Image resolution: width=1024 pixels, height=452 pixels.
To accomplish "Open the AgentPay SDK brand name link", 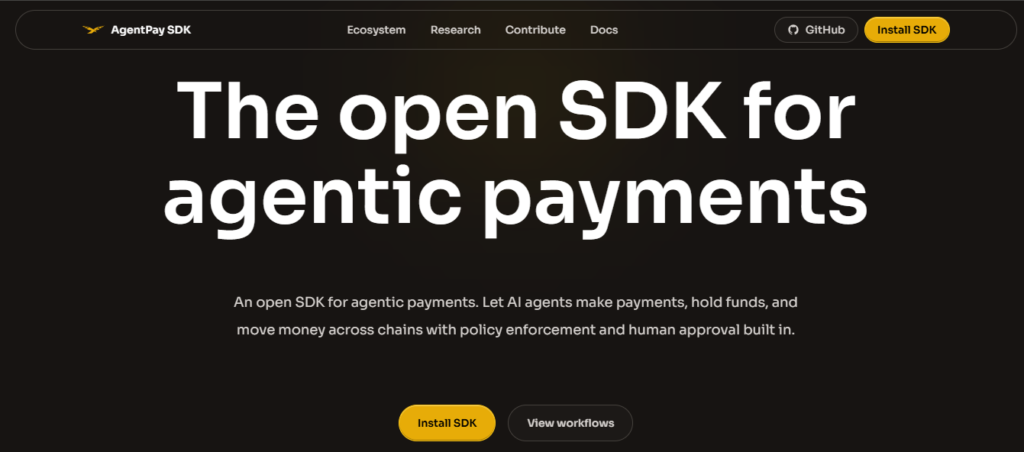I will 151,30.
